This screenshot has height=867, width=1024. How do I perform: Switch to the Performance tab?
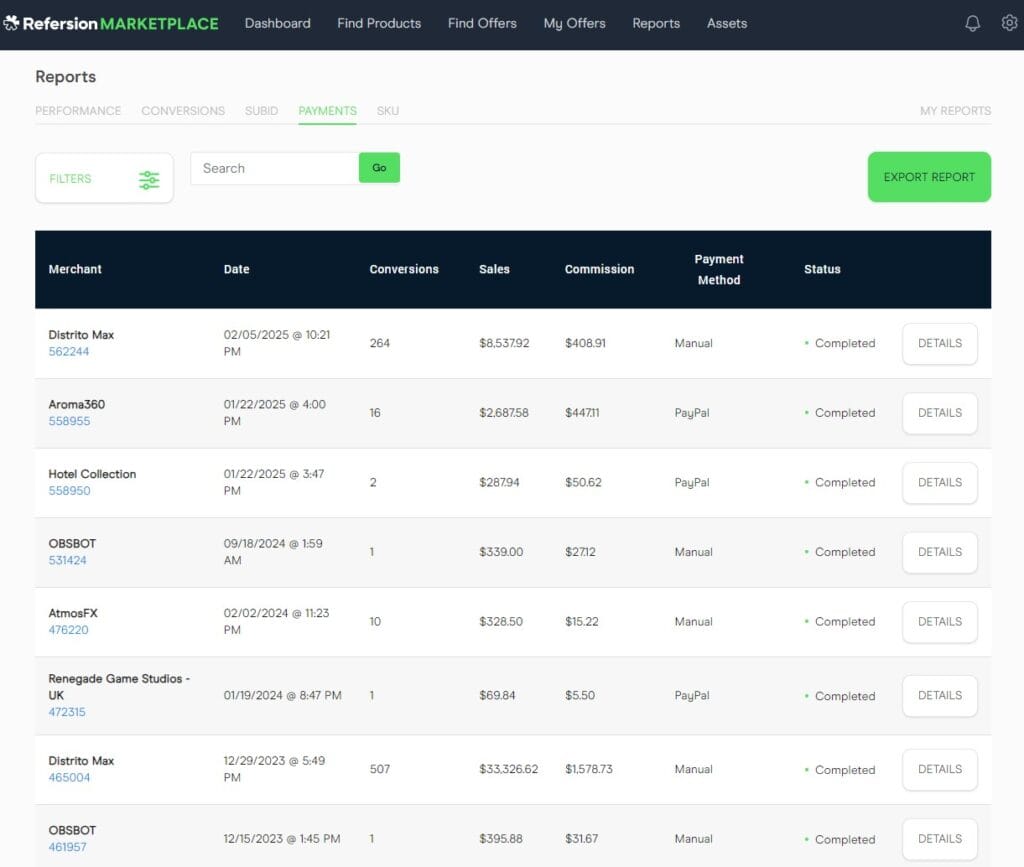[78, 111]
